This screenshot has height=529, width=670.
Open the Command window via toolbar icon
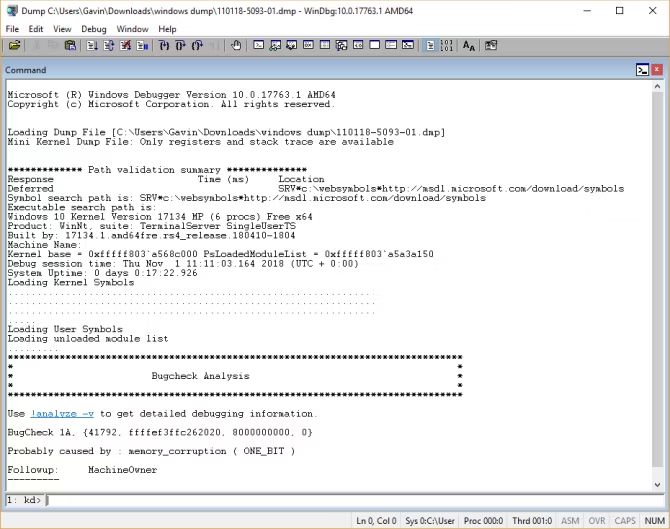click(x=259, y=45)
